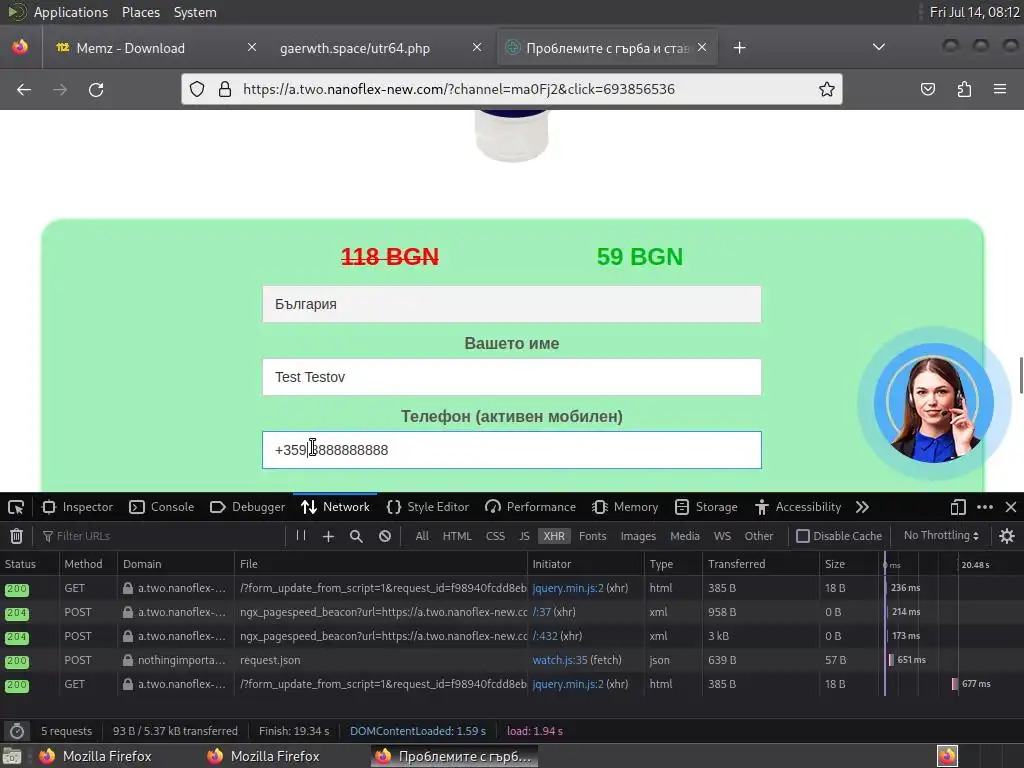This screenshot has width=1024, height=768.
Task: Switch to the Console panel
Action: coord(161,507)
